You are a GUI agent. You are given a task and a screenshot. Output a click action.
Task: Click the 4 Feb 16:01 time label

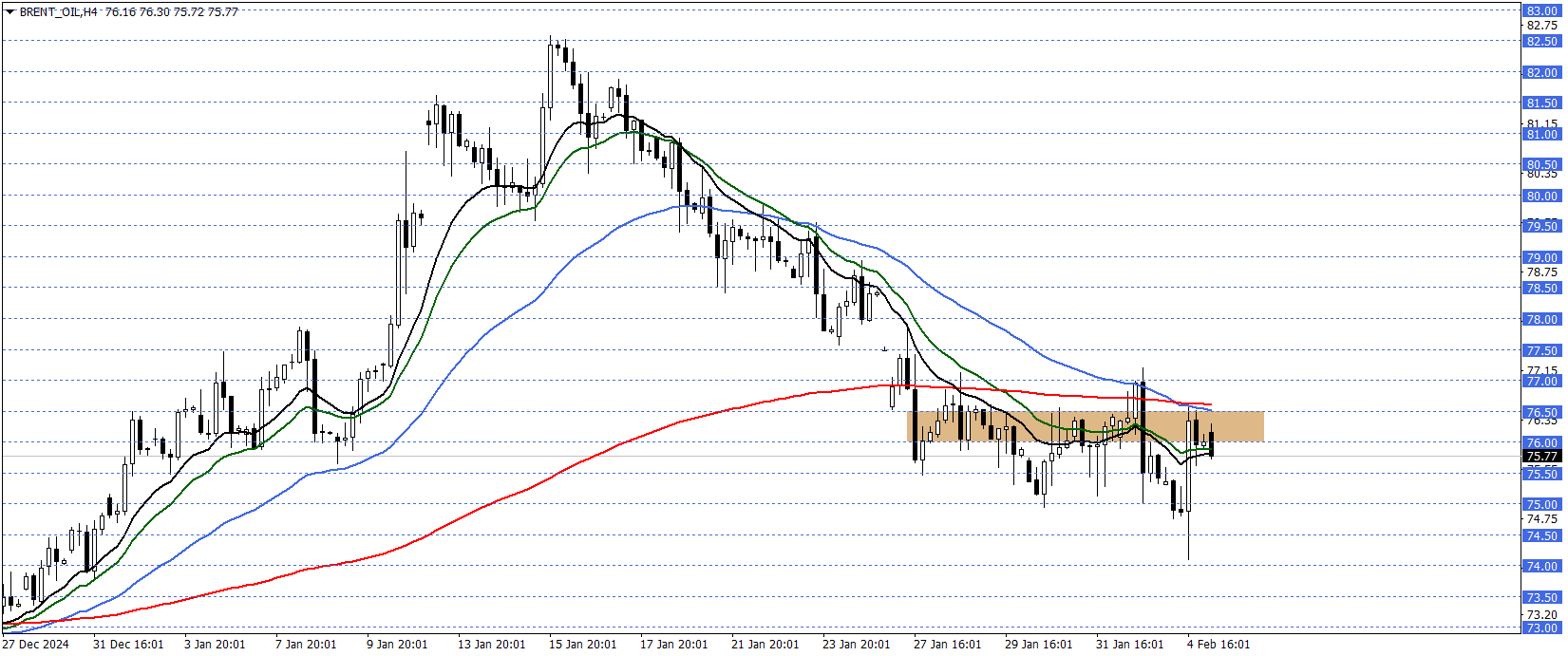pyautogui.click(x=1219, y=645)
